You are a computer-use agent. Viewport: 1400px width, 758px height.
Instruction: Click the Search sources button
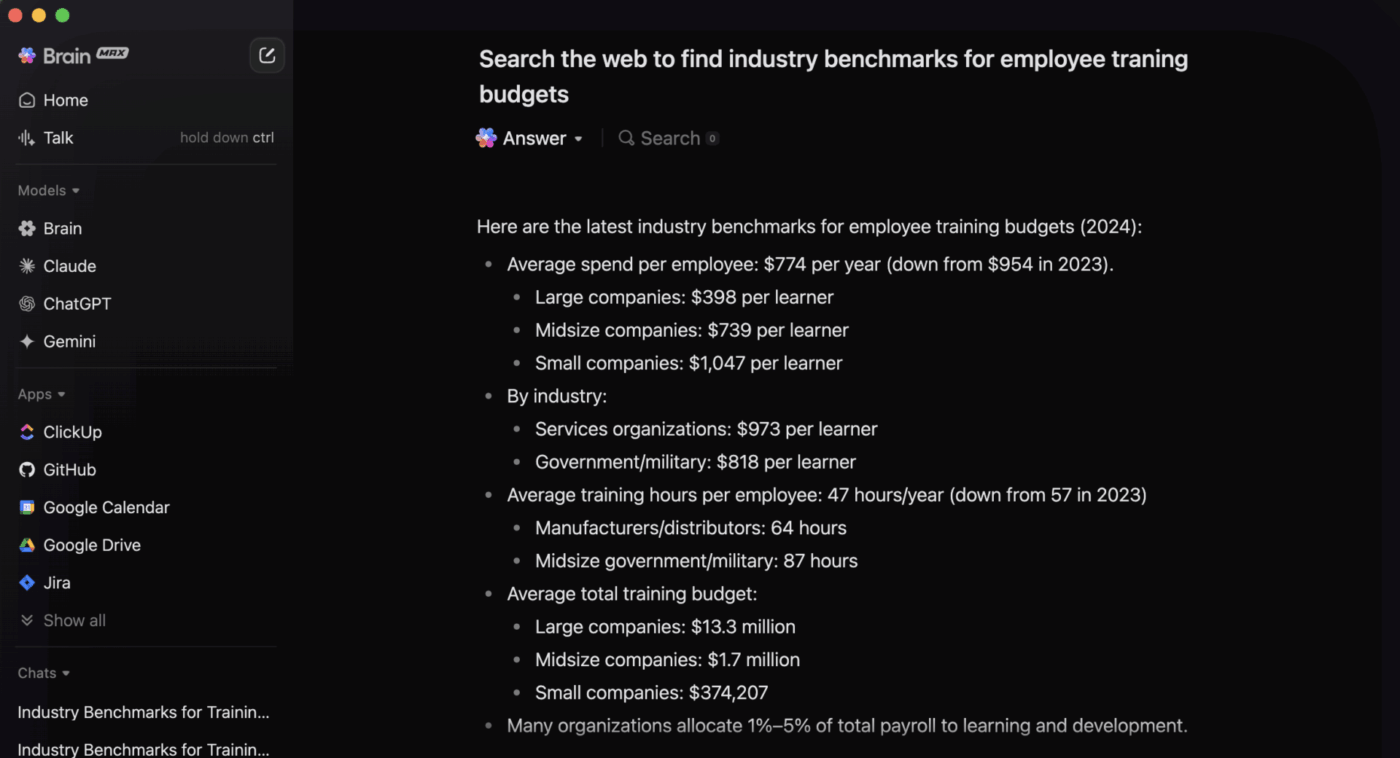pos(667,139)
